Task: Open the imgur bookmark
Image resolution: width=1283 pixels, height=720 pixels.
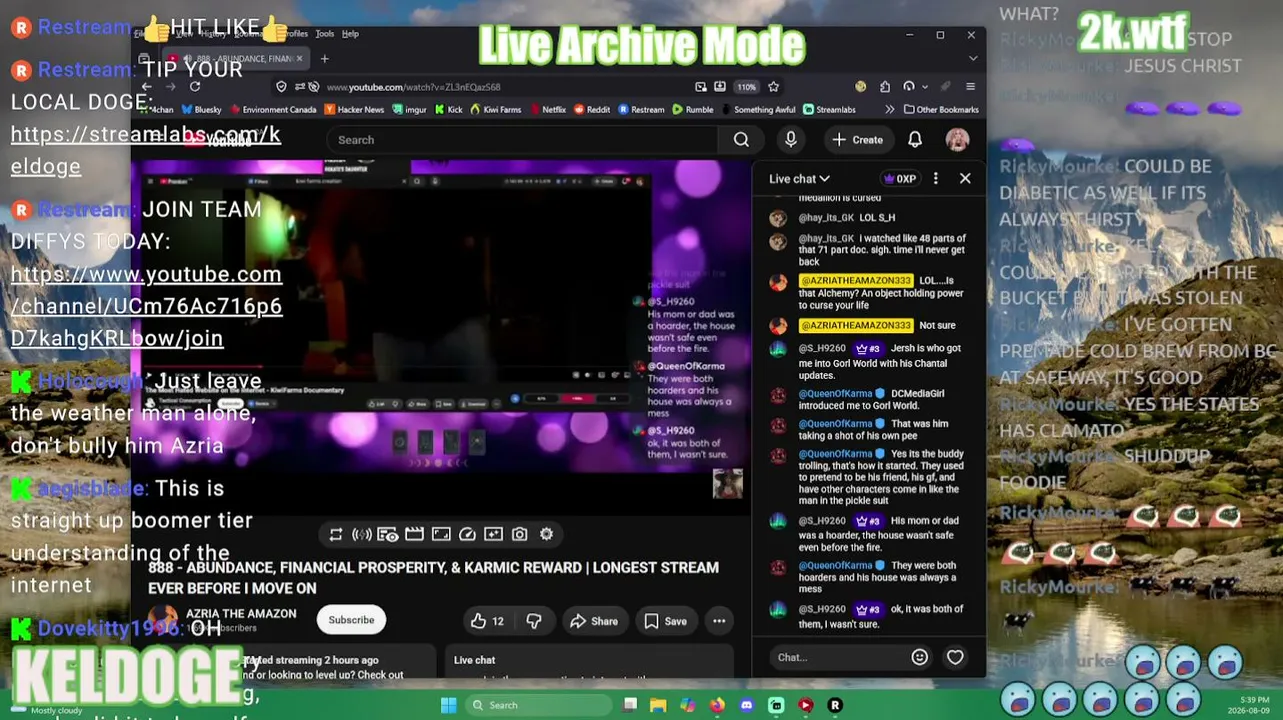Action: click(x=410, y=109)
